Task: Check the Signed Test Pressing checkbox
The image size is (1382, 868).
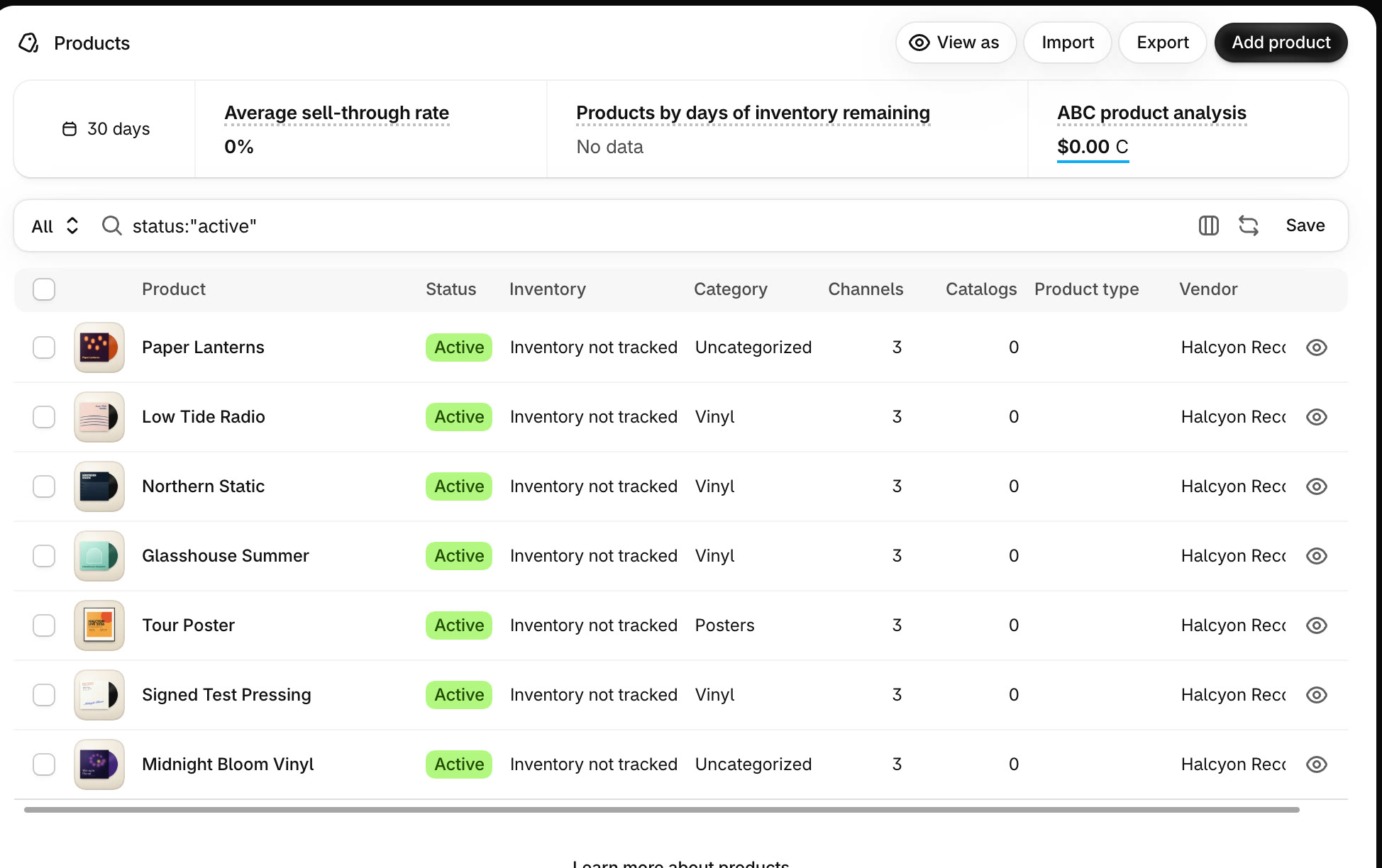Action: tap(44, 695)
